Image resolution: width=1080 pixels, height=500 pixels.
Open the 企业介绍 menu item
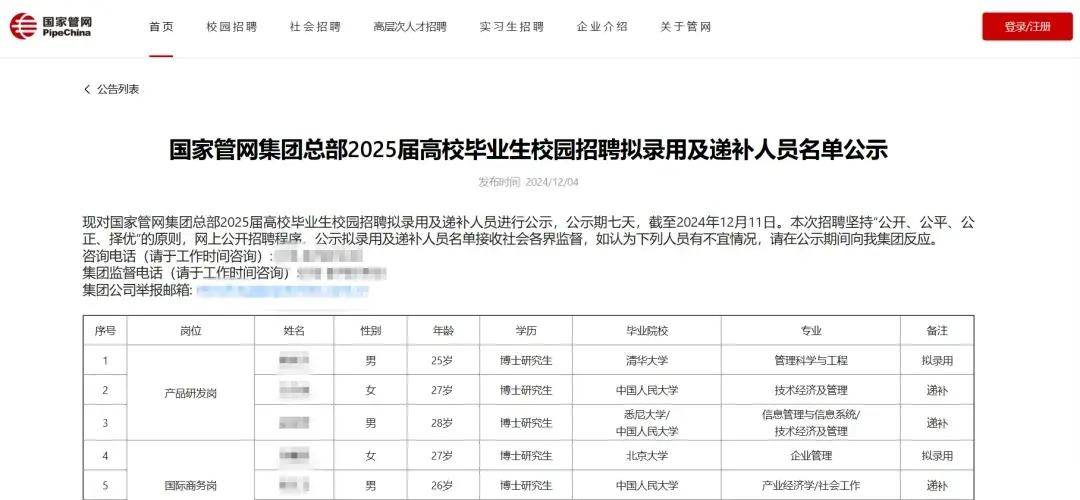coord(602,27)
